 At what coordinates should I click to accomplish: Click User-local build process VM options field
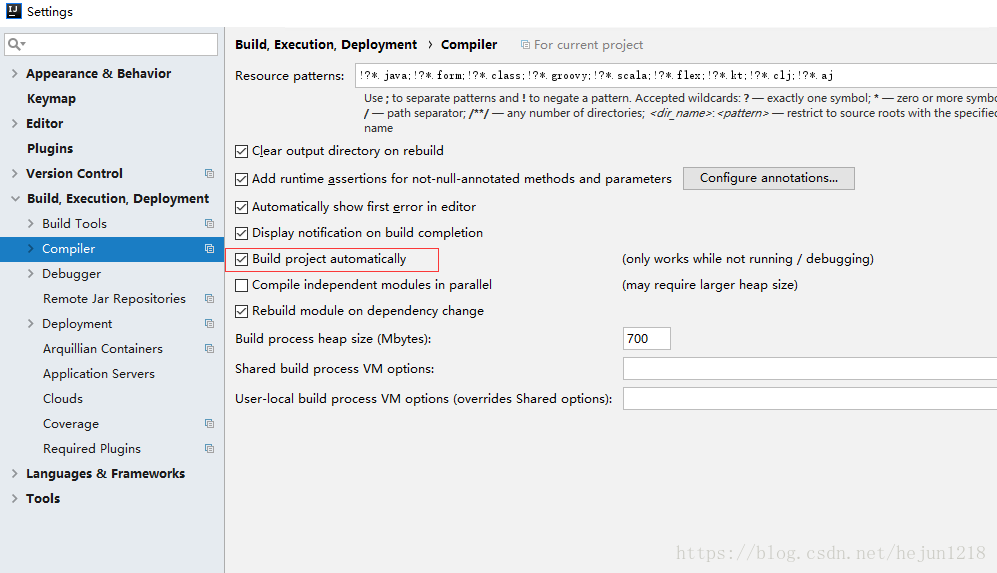810,399
